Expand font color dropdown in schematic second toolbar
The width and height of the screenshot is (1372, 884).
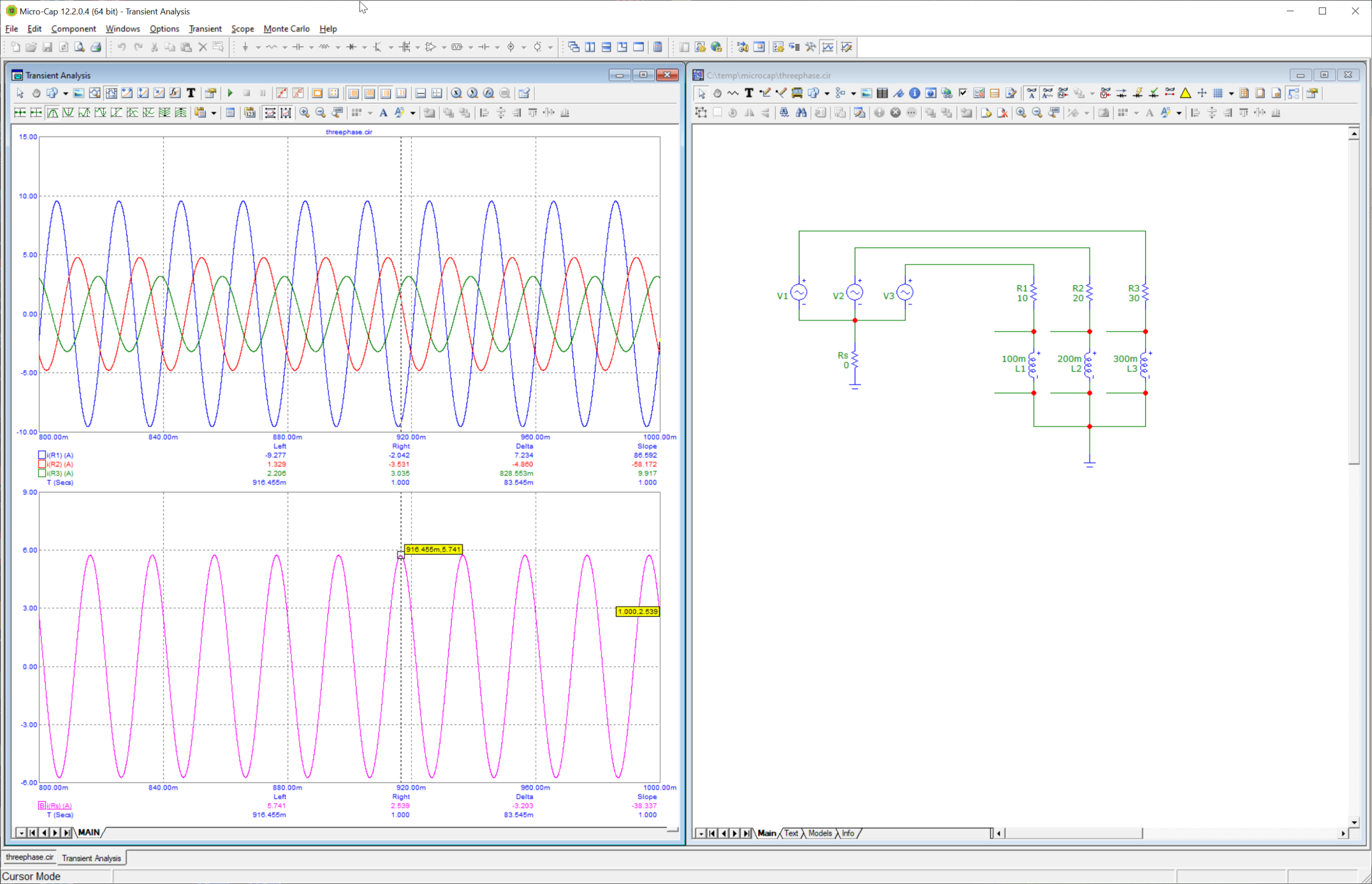coord(1179,113)
